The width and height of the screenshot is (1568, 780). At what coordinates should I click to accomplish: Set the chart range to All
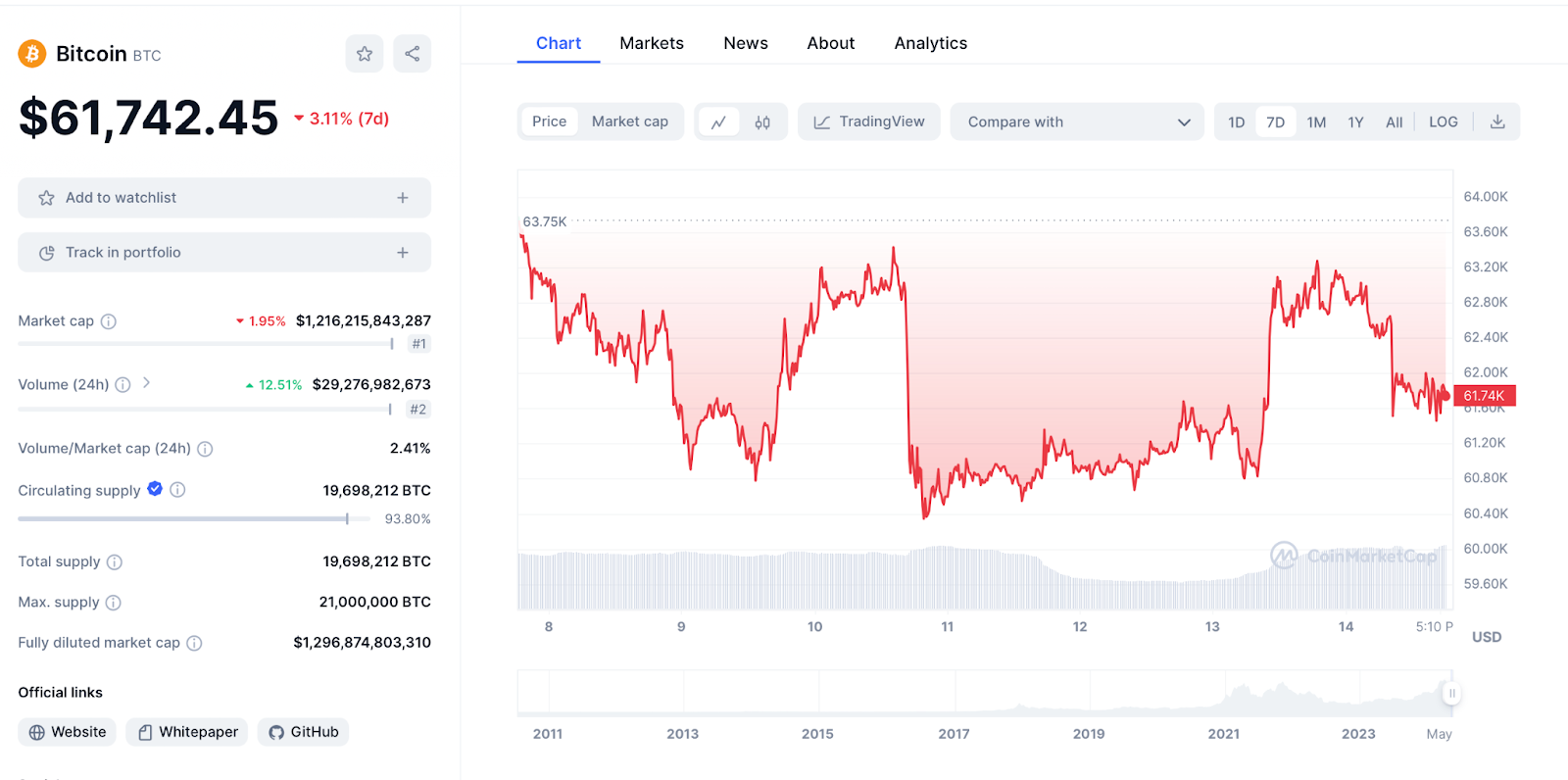(1395, 122)
